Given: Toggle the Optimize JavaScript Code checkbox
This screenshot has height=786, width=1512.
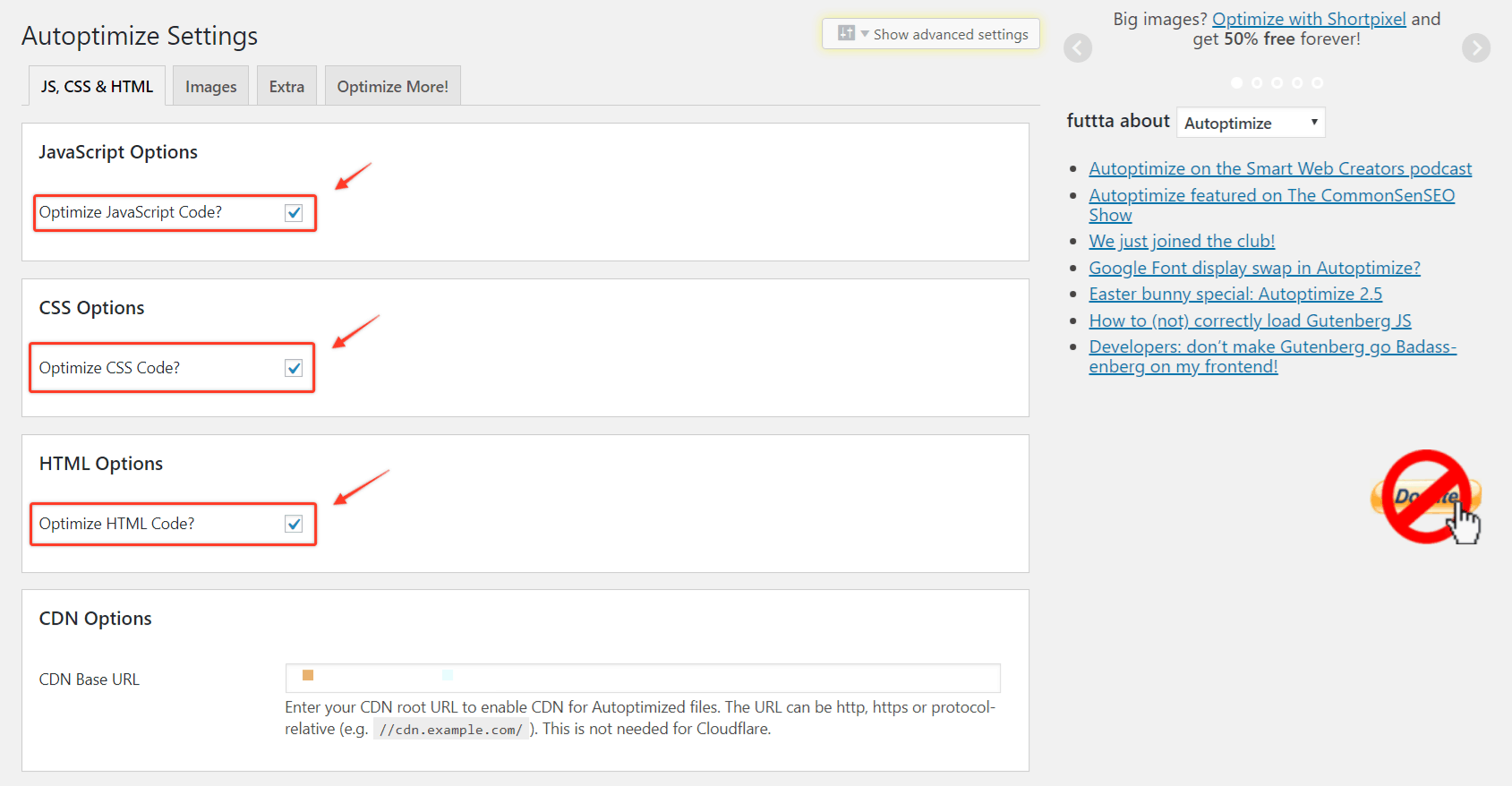Looking at the screenshot, I should [x=294, y=213].
